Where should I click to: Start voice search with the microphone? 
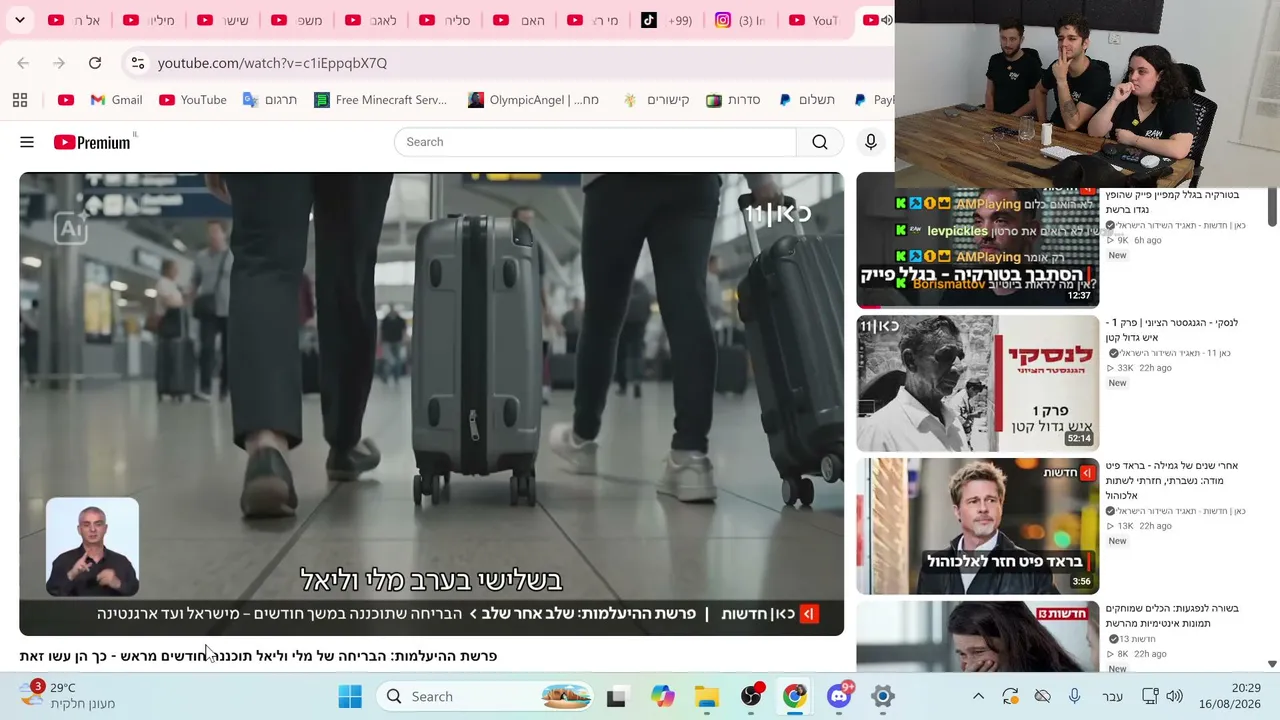(871, 142)
